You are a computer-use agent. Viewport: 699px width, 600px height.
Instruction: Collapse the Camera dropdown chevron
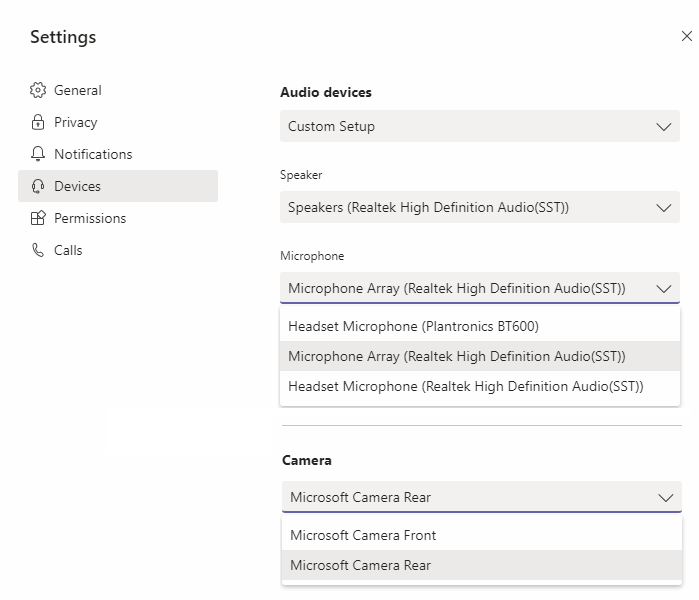pyautogui.click(x=666, y=497)
